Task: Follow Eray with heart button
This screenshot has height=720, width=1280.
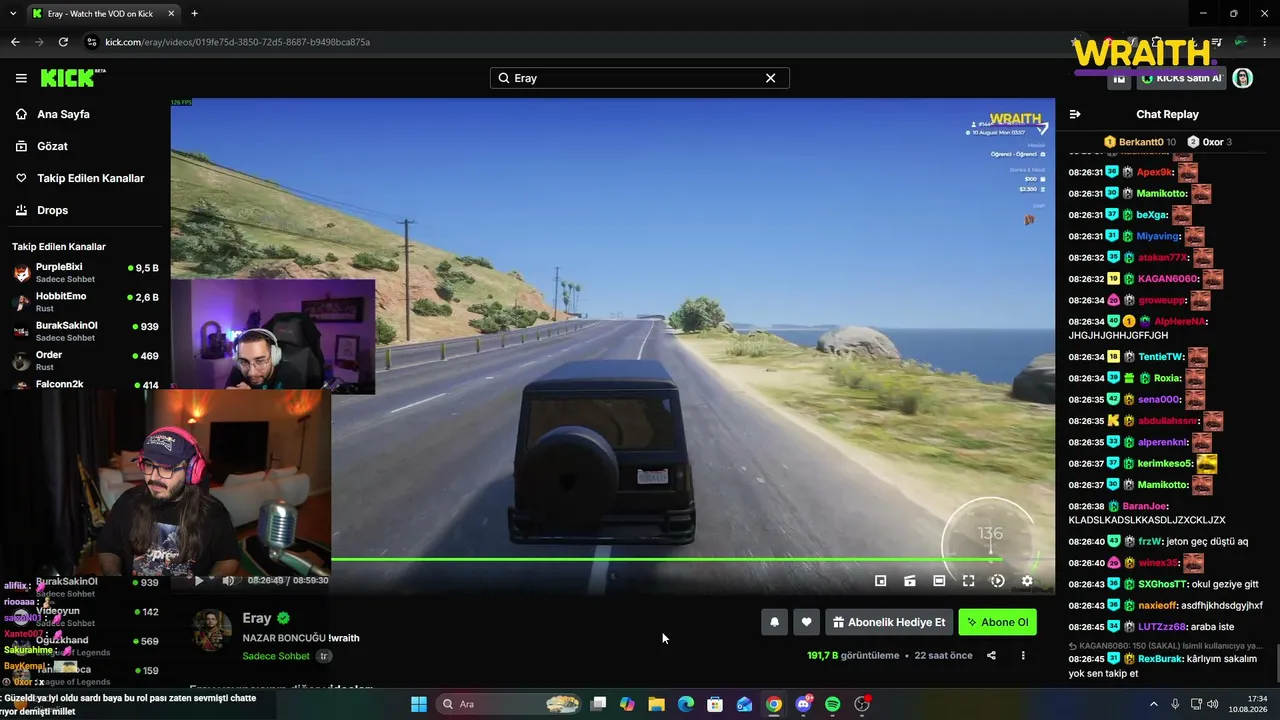Action: pos(806,622)
